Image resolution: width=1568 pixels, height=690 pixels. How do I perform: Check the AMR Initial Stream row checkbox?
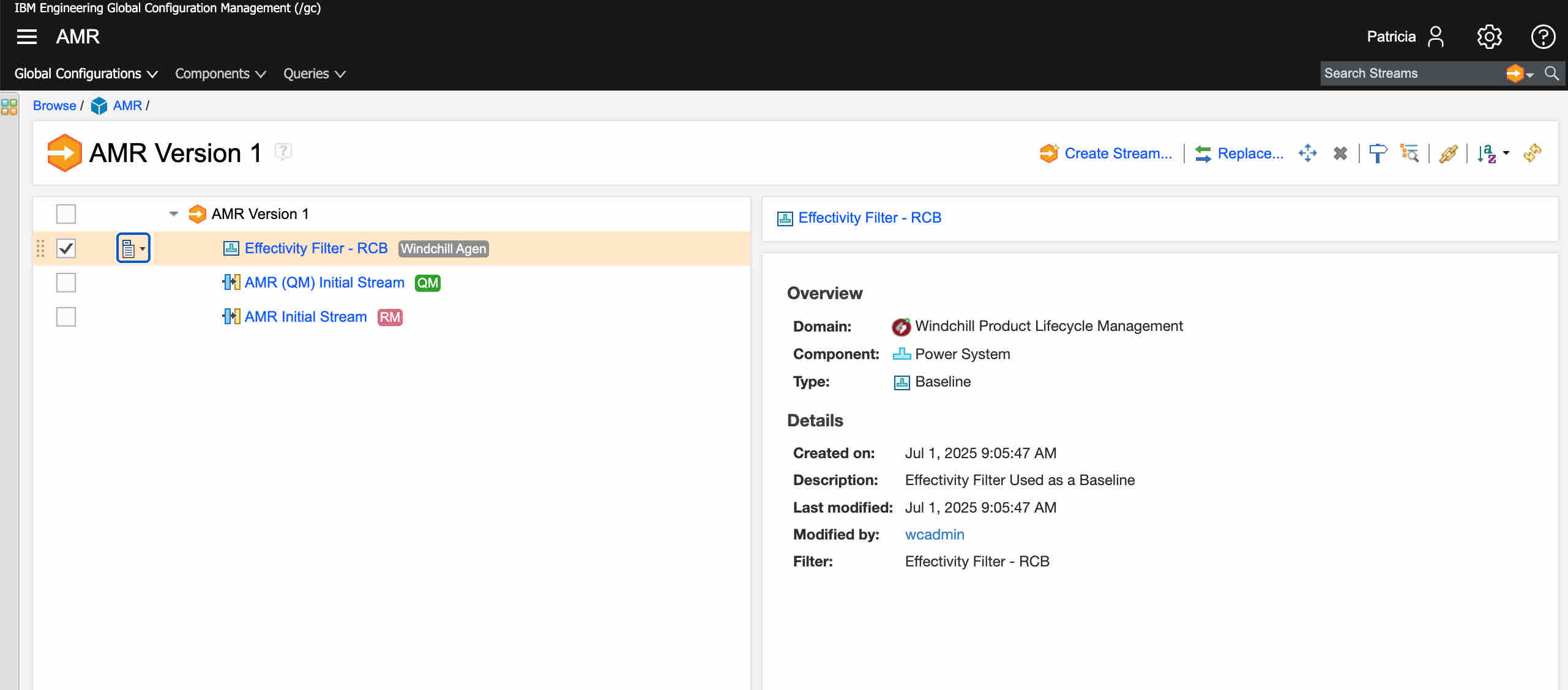[66, 317]
